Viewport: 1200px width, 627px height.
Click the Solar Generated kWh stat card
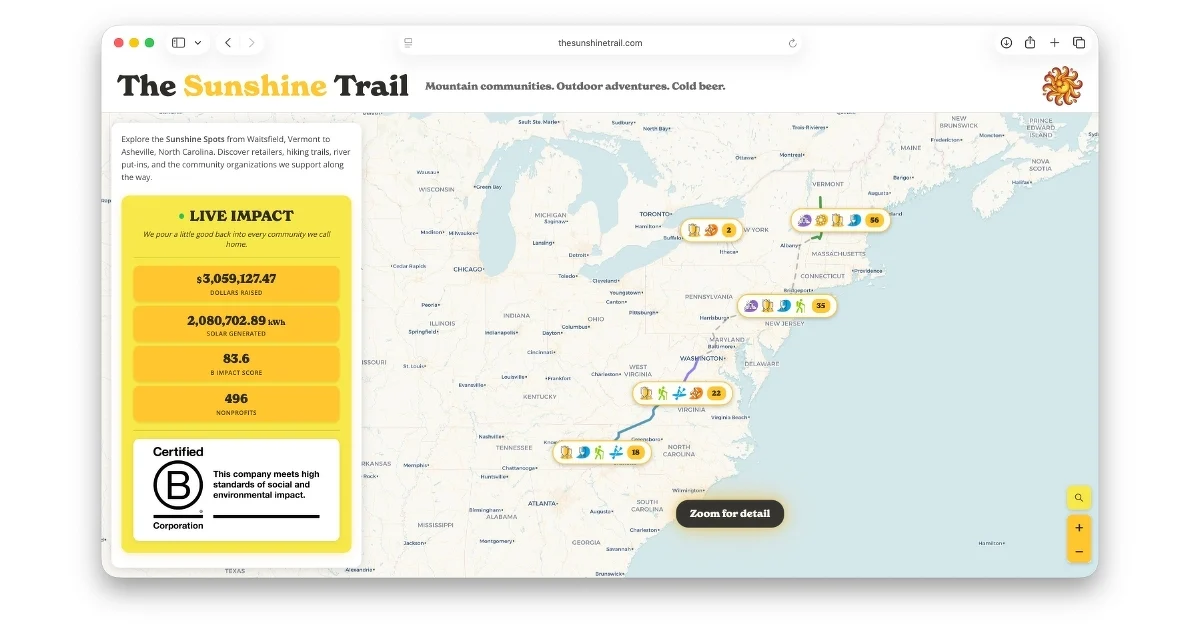pos(236,324)
